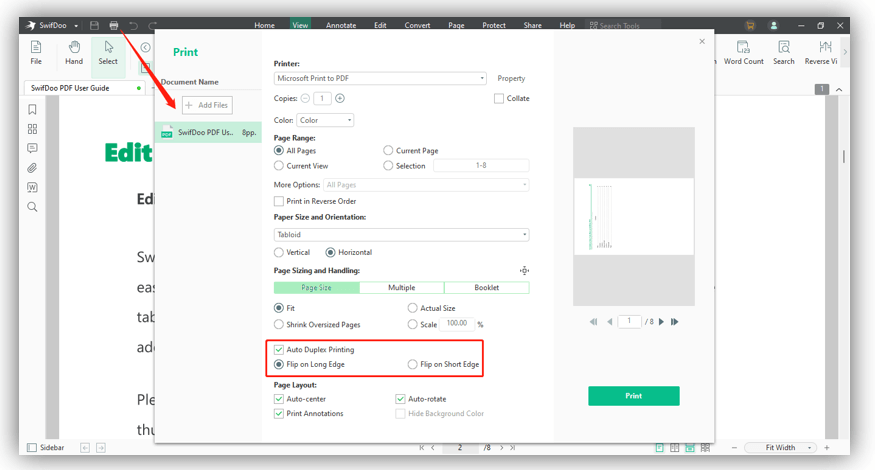This screenshot has width=875, height=470.
Task: Select the Hand tool
Action: (x=74, y=53)
